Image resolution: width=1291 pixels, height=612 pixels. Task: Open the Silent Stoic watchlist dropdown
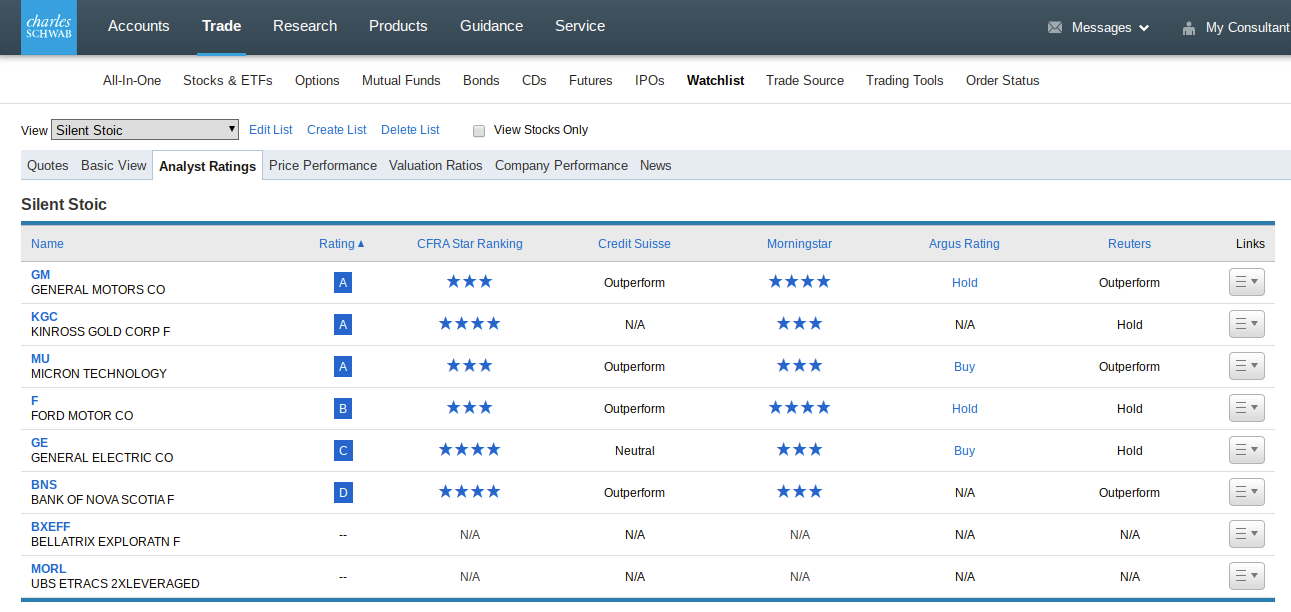145,130
